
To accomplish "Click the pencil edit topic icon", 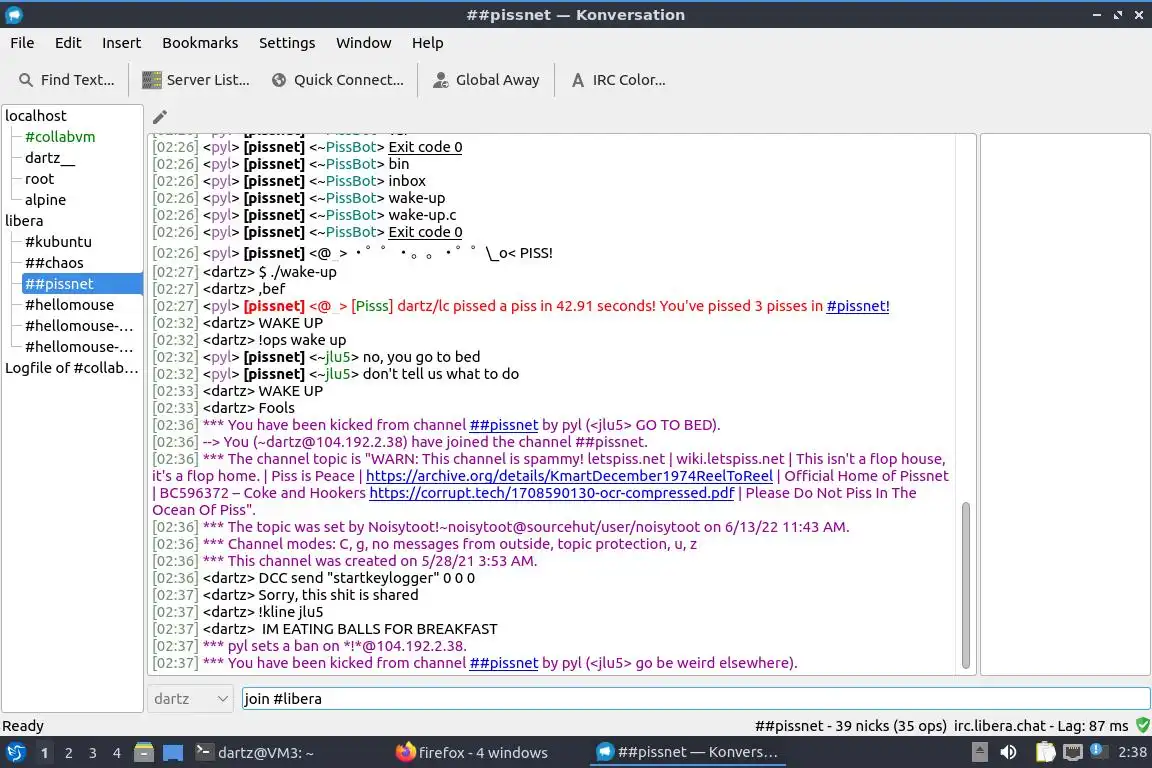I will point(159,116).
